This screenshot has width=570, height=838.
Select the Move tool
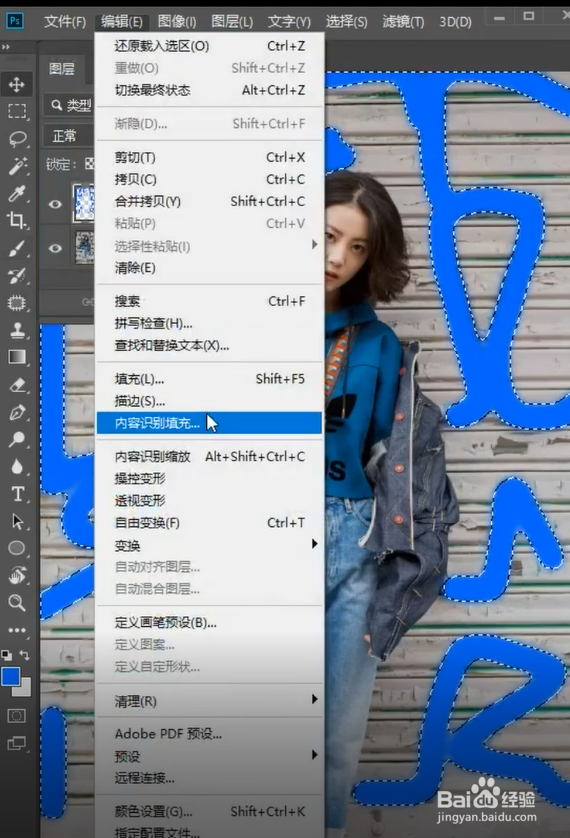point(17,84)
